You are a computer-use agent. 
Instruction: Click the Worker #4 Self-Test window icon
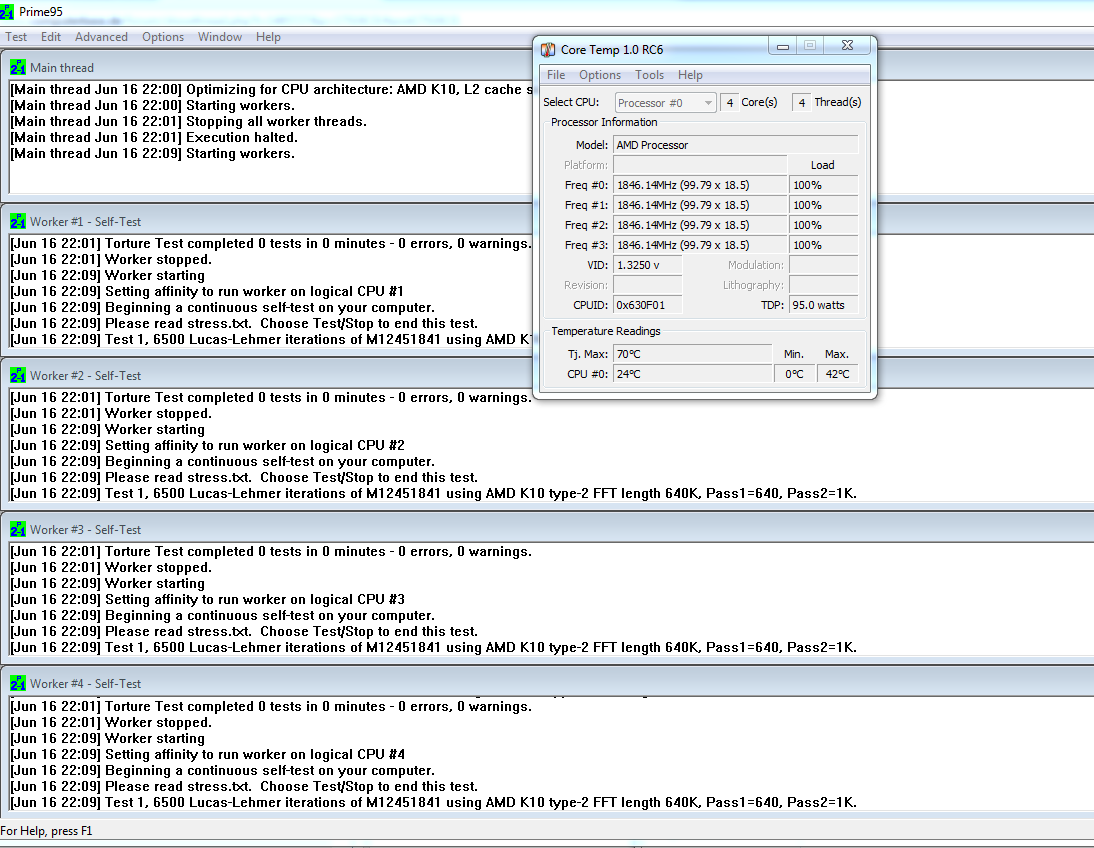[x=18, y=683]
